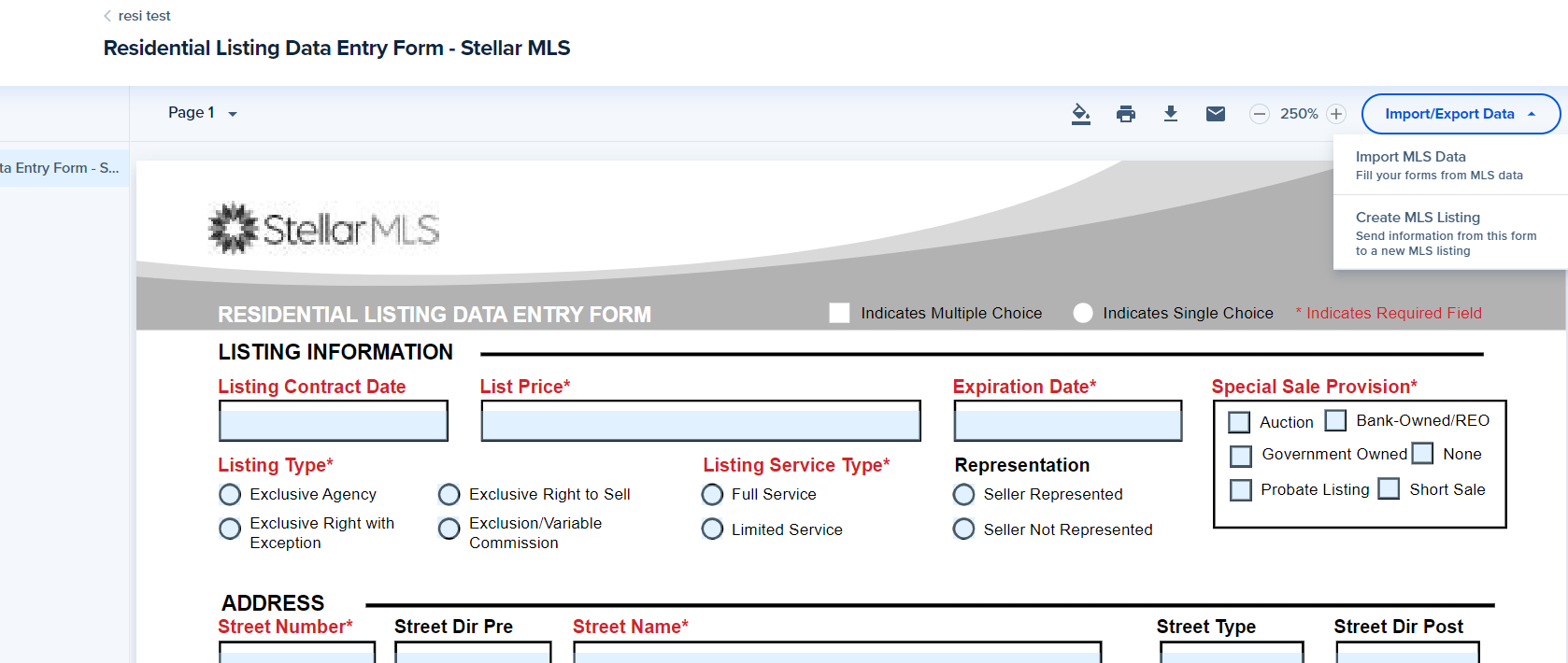Enable the Government Owned checkbox
Image resolution: width=1568 pixels, height=663 pixels.
pos(1241,456)
